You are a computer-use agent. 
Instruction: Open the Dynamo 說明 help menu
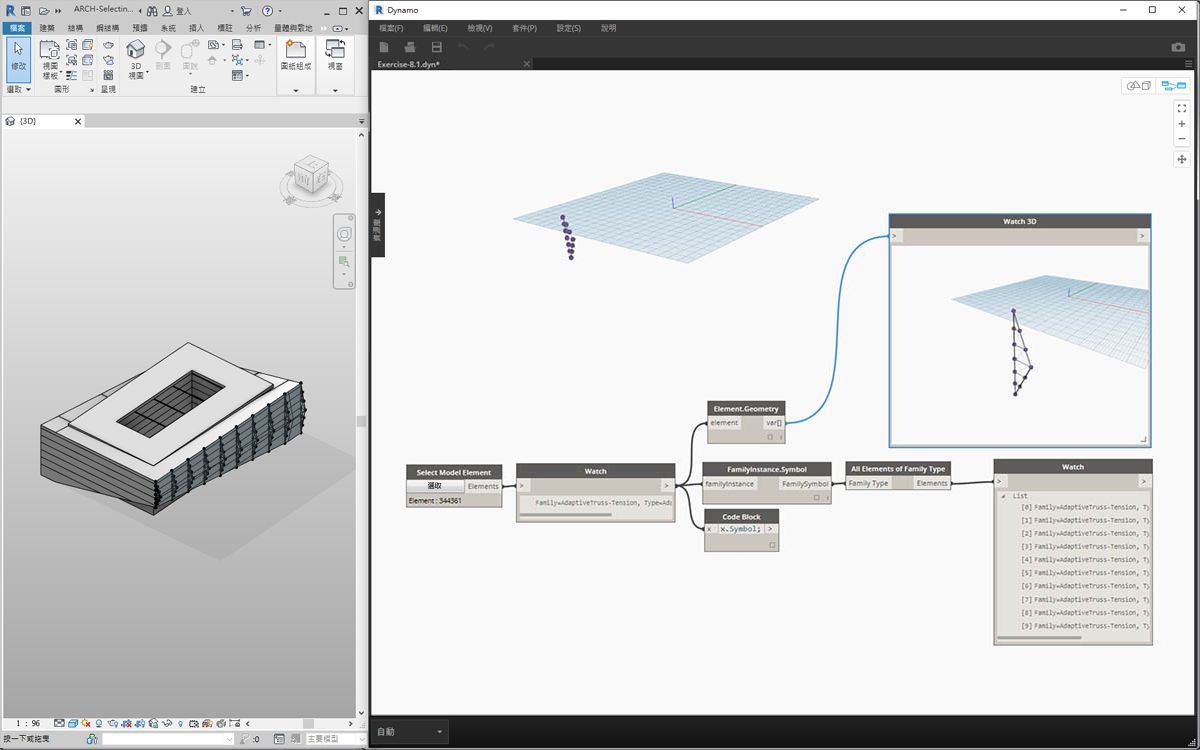pos(608,28)
